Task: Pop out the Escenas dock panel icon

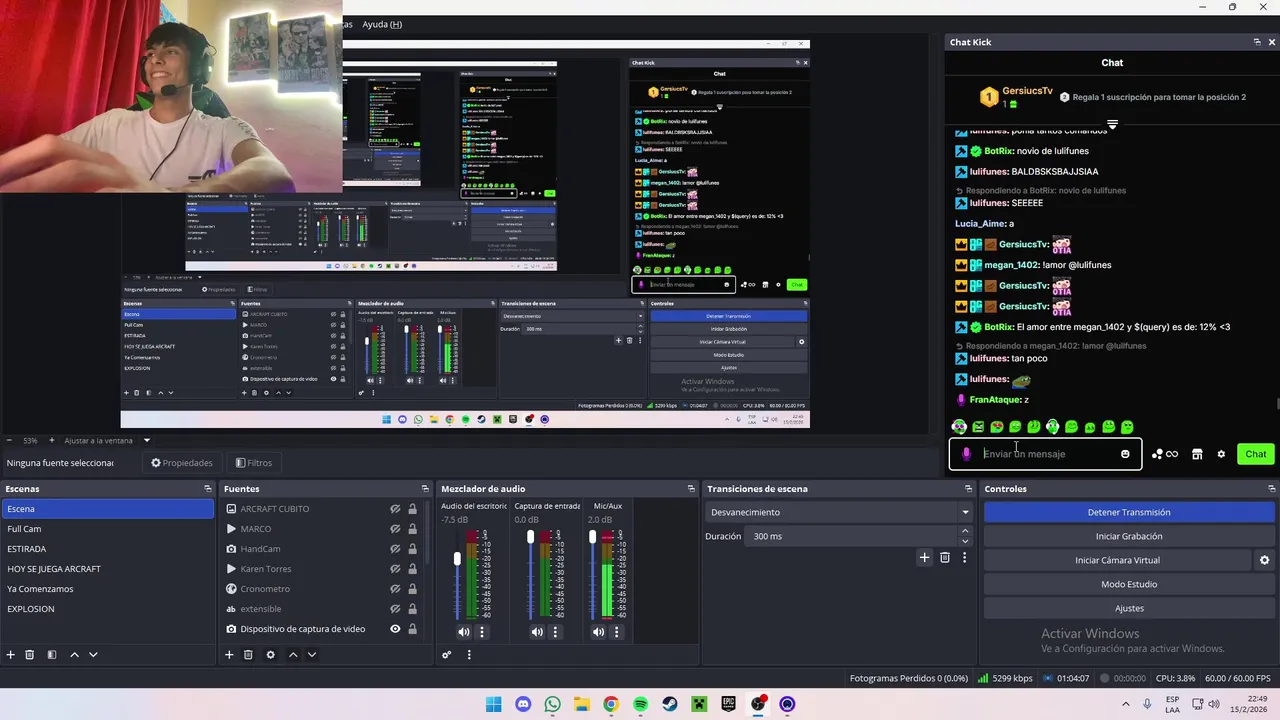Action: (208, 489)
